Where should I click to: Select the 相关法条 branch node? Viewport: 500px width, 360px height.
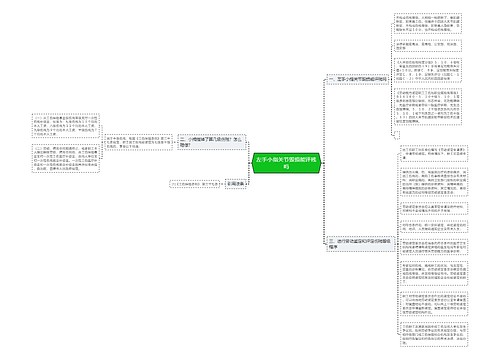[x=236, y=184]
